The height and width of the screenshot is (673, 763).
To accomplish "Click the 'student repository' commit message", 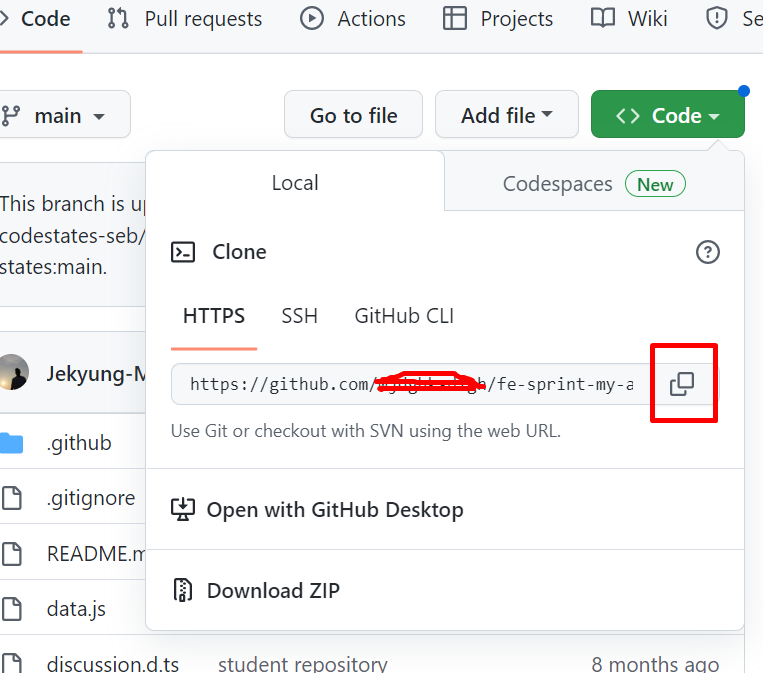I will click(303, 664).
